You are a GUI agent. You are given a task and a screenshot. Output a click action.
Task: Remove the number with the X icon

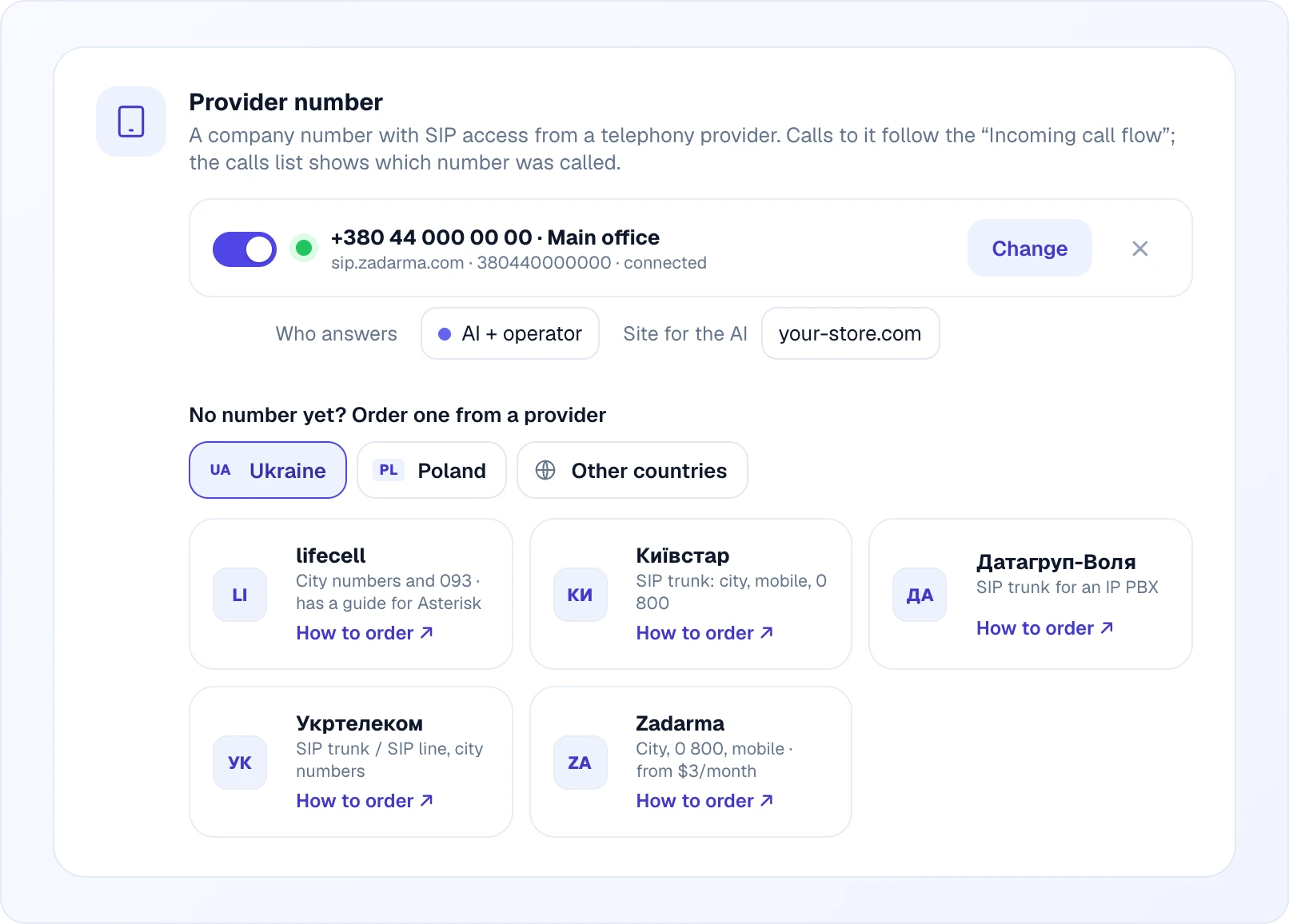click(x=1140, y=249)
